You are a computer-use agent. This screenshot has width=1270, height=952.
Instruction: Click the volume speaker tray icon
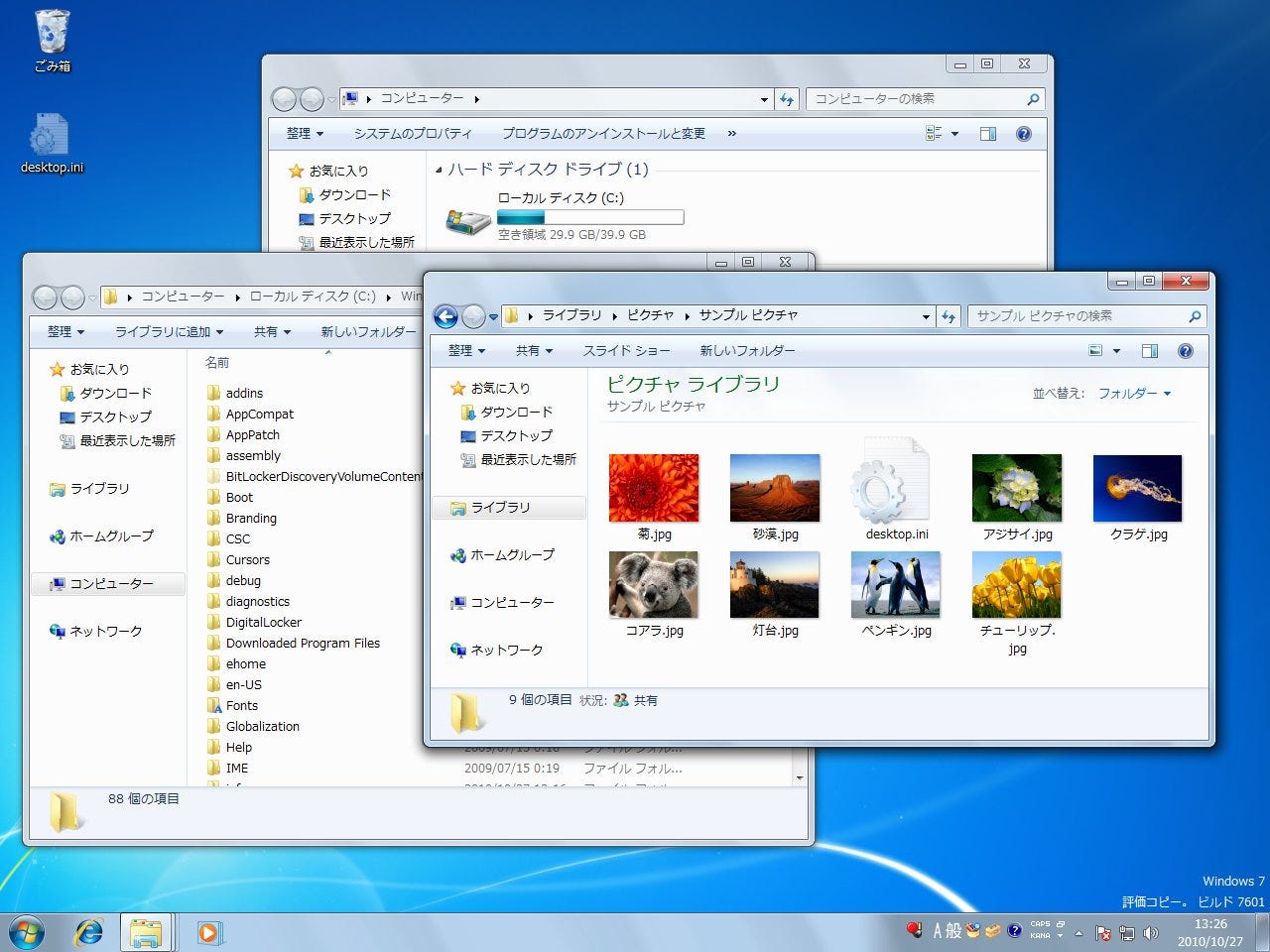pos(1151,932)
